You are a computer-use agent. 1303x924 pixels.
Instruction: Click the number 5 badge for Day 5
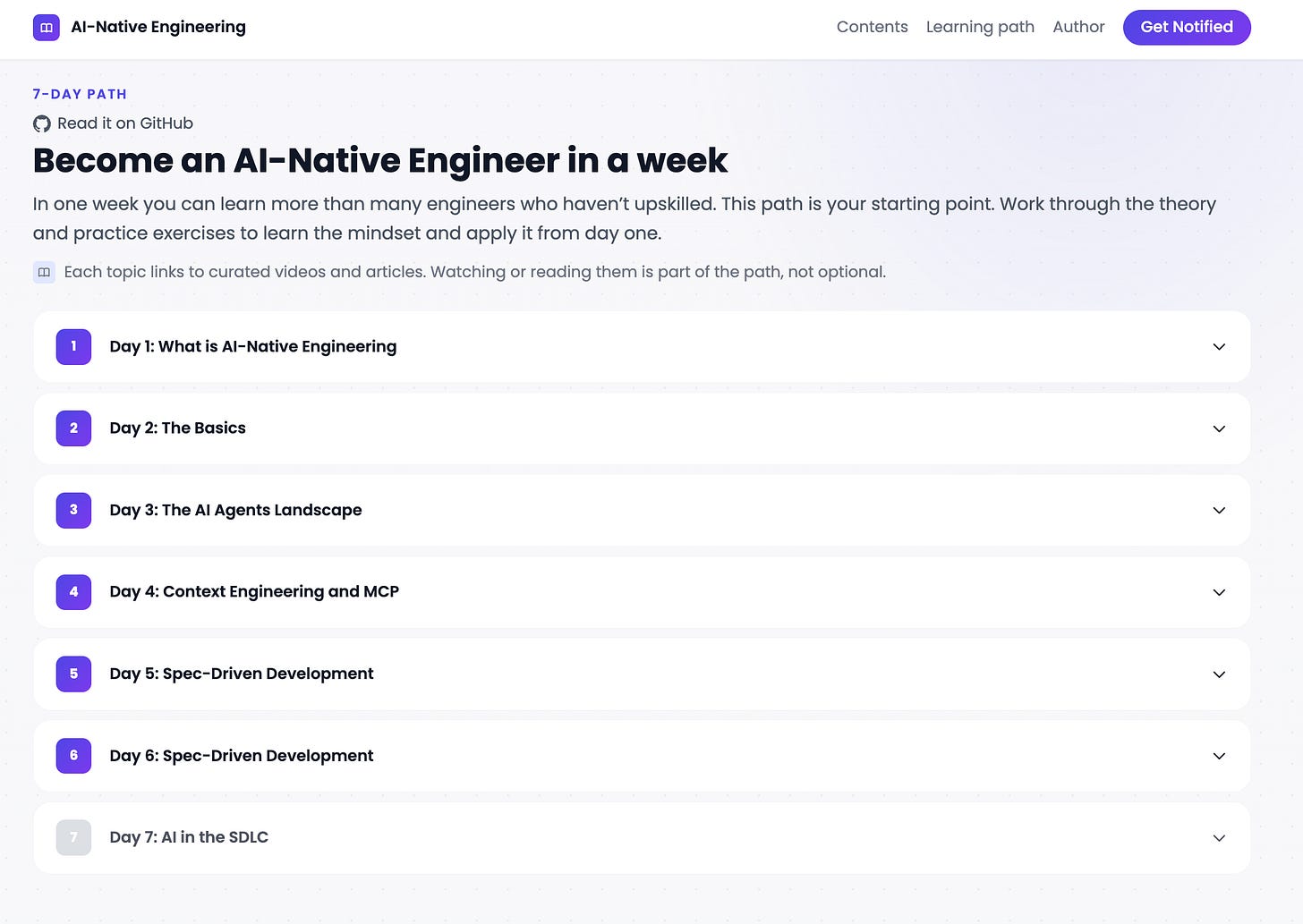73,674
